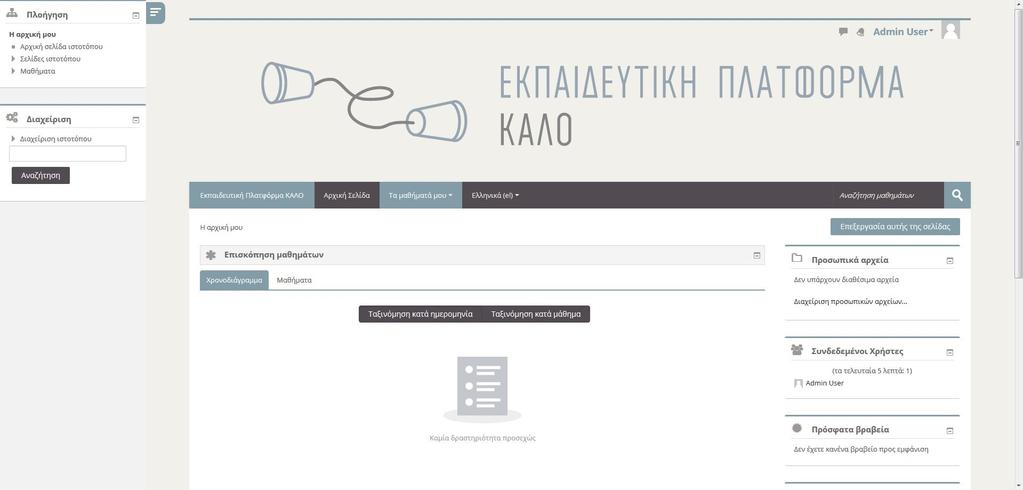Click Εκπαιδευτική Πλατφόρμα ΚΑΛΟ navbar item
The image size is (1023, 490).
coord(252,195)
